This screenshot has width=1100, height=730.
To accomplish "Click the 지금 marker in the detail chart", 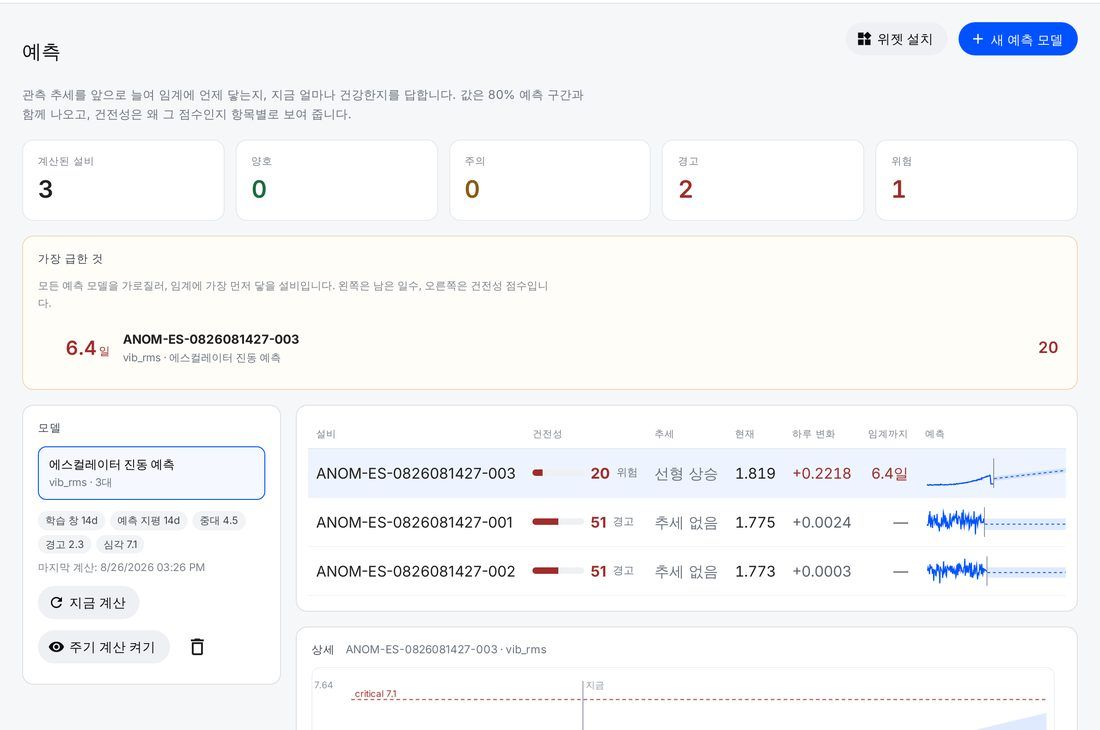I will tap(595, 685).
